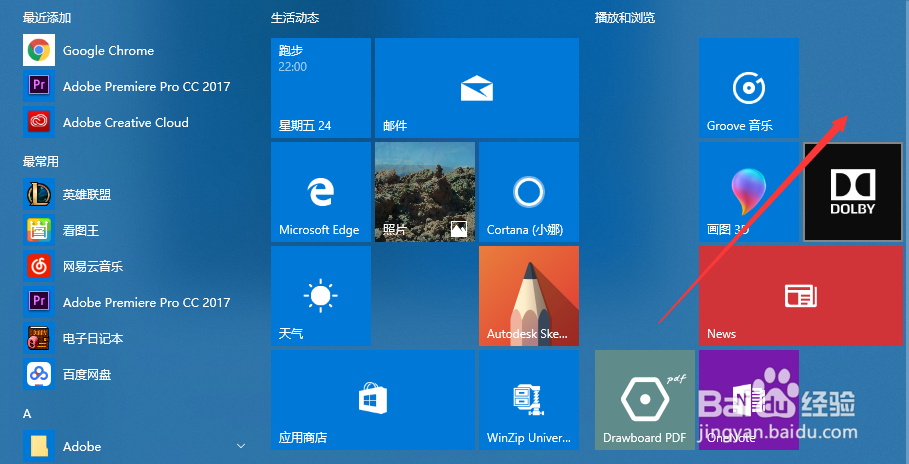Image resolution: width=909 pixels, height=464 pixels.
Task: Launch the Autodesk SketchBook tile
Action: 529,296
